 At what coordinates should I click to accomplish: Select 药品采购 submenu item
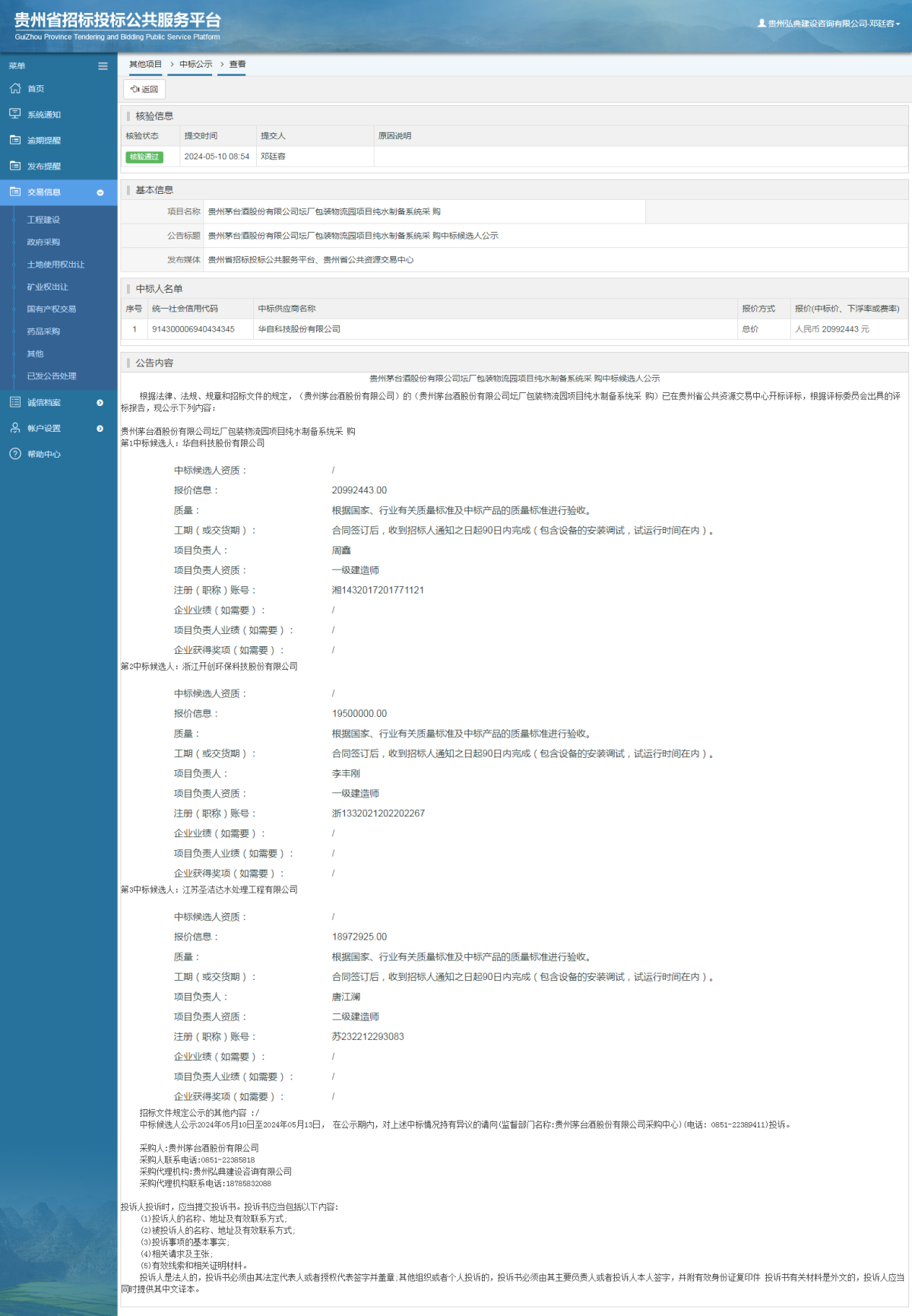[43, 331]
